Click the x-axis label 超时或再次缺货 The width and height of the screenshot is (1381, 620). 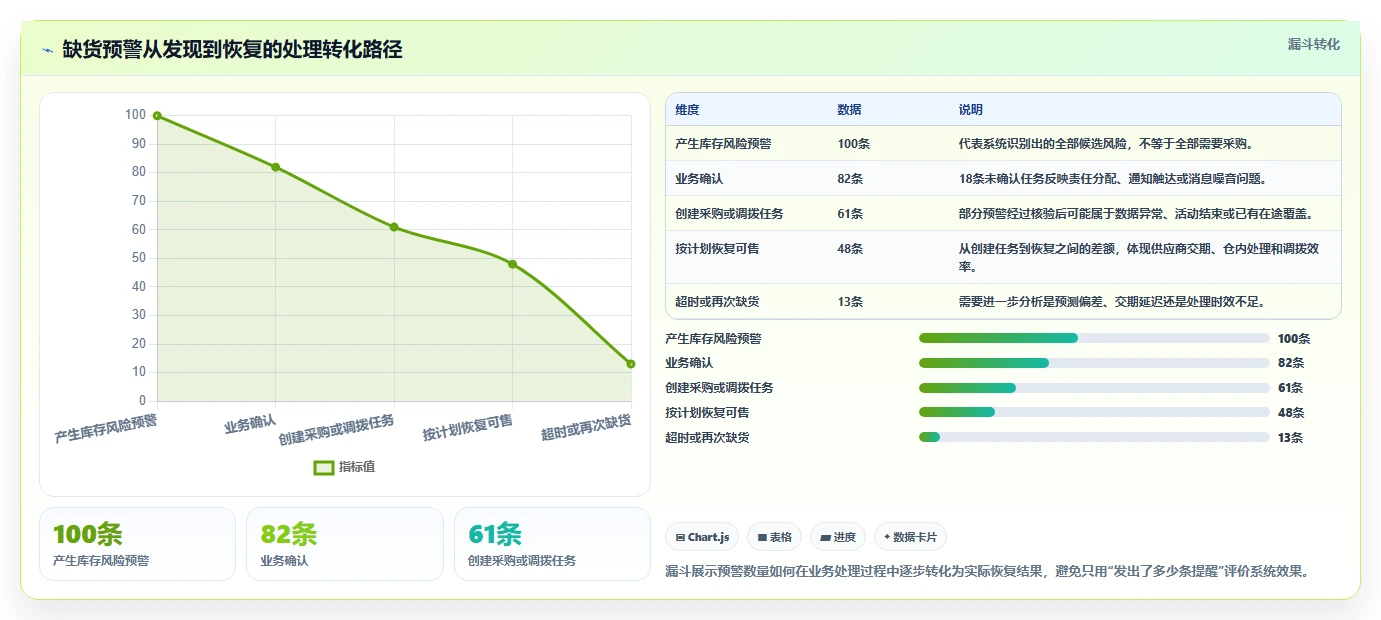pyautogui.click(x=586, y=428)
